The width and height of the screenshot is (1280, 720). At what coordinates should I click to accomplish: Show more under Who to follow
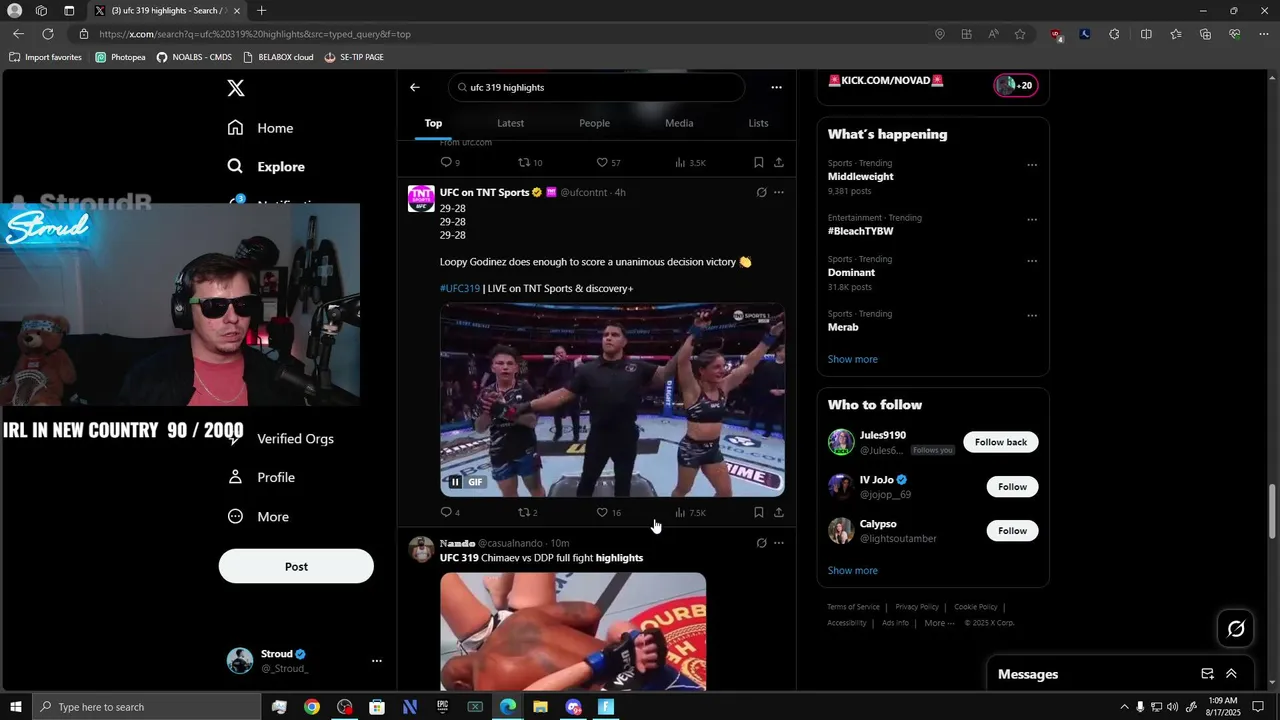(852, 571)
